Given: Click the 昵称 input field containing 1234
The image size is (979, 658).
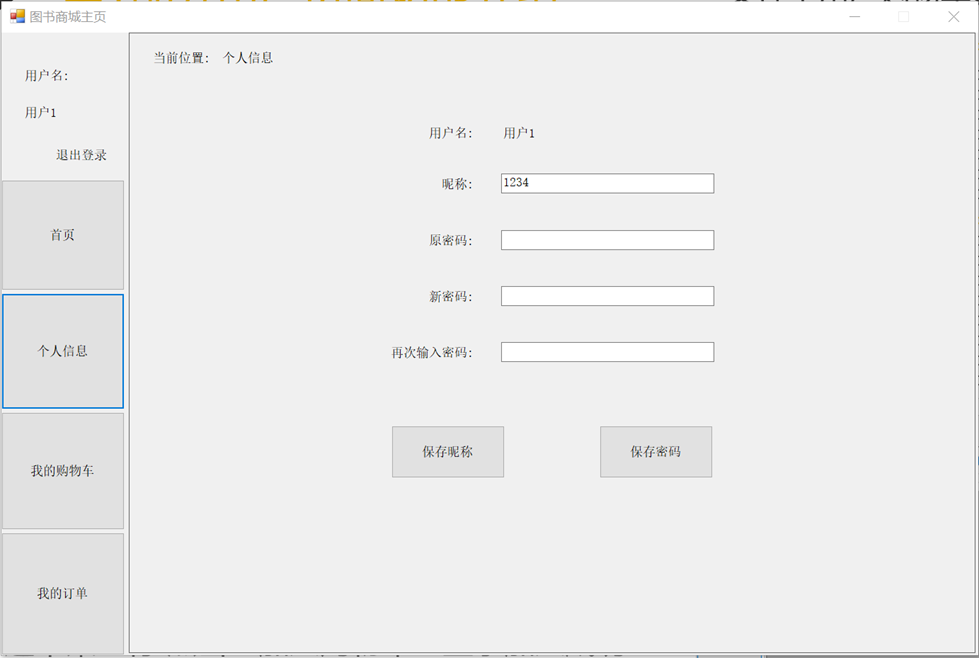Looking at the screenshot, I should pos(607,184).
